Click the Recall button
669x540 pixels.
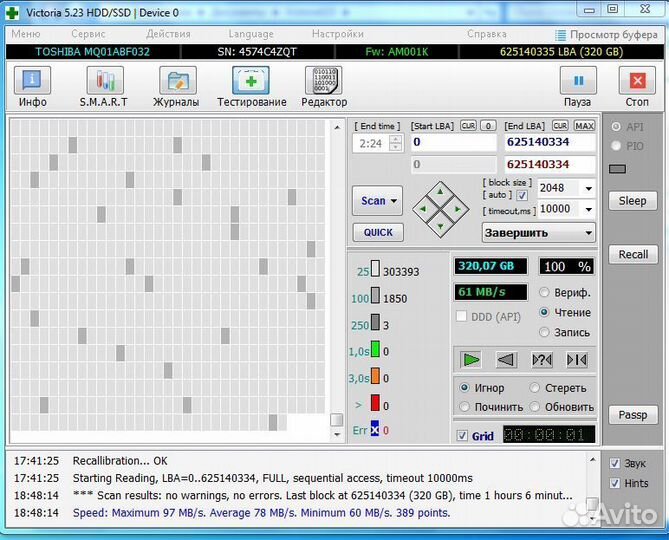(x=633, y=254)
